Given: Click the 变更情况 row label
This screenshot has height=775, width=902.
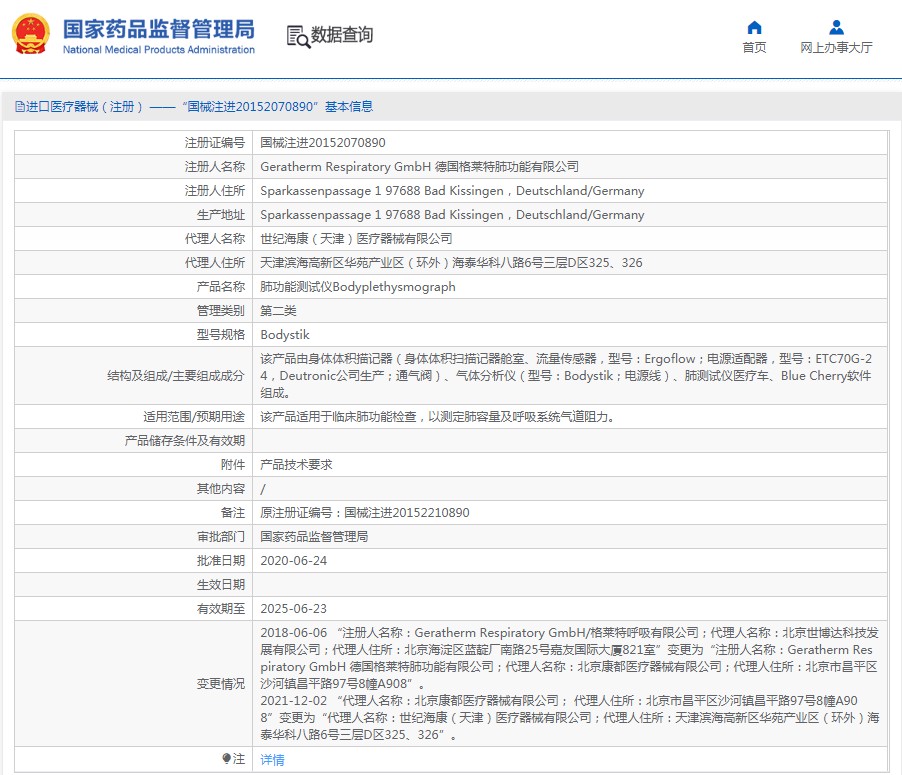Looking at the screenshot, I should pyautogui.click(x=221, y=684).
